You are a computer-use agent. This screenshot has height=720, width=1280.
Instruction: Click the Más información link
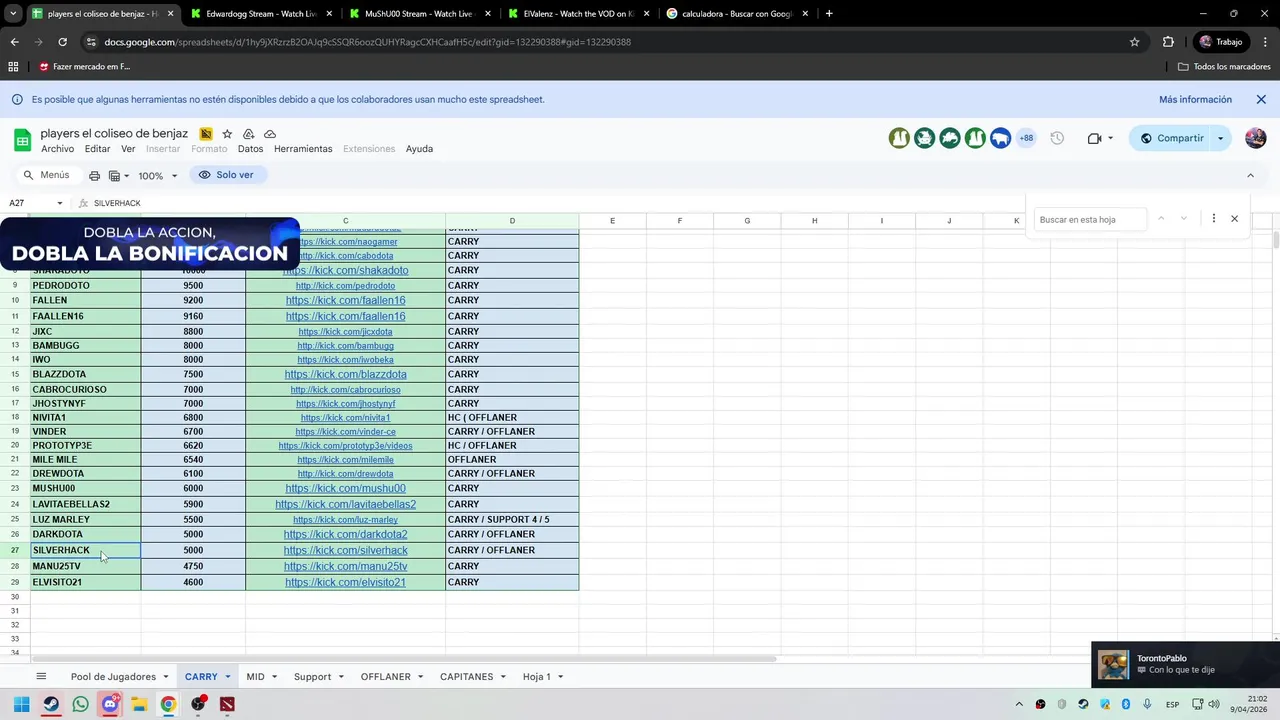tap(1195, 99)
